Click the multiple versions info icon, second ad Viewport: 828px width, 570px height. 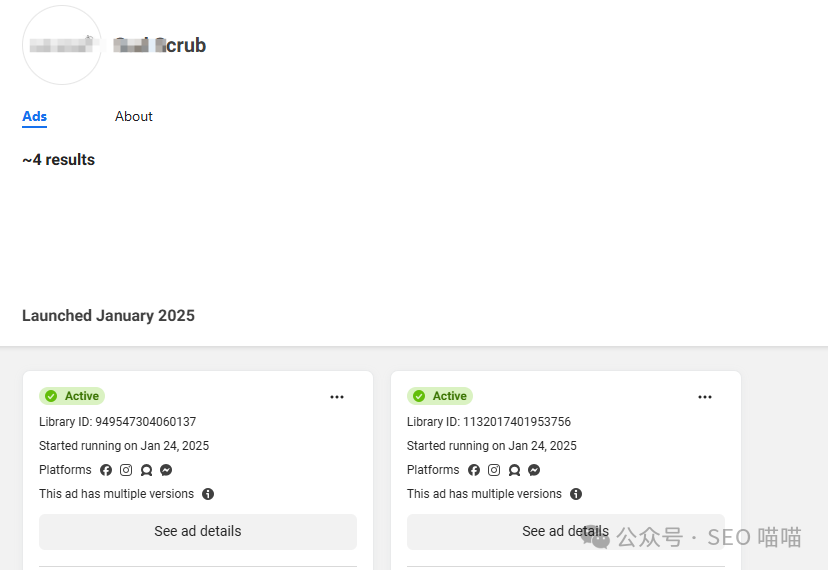point(576,494)
